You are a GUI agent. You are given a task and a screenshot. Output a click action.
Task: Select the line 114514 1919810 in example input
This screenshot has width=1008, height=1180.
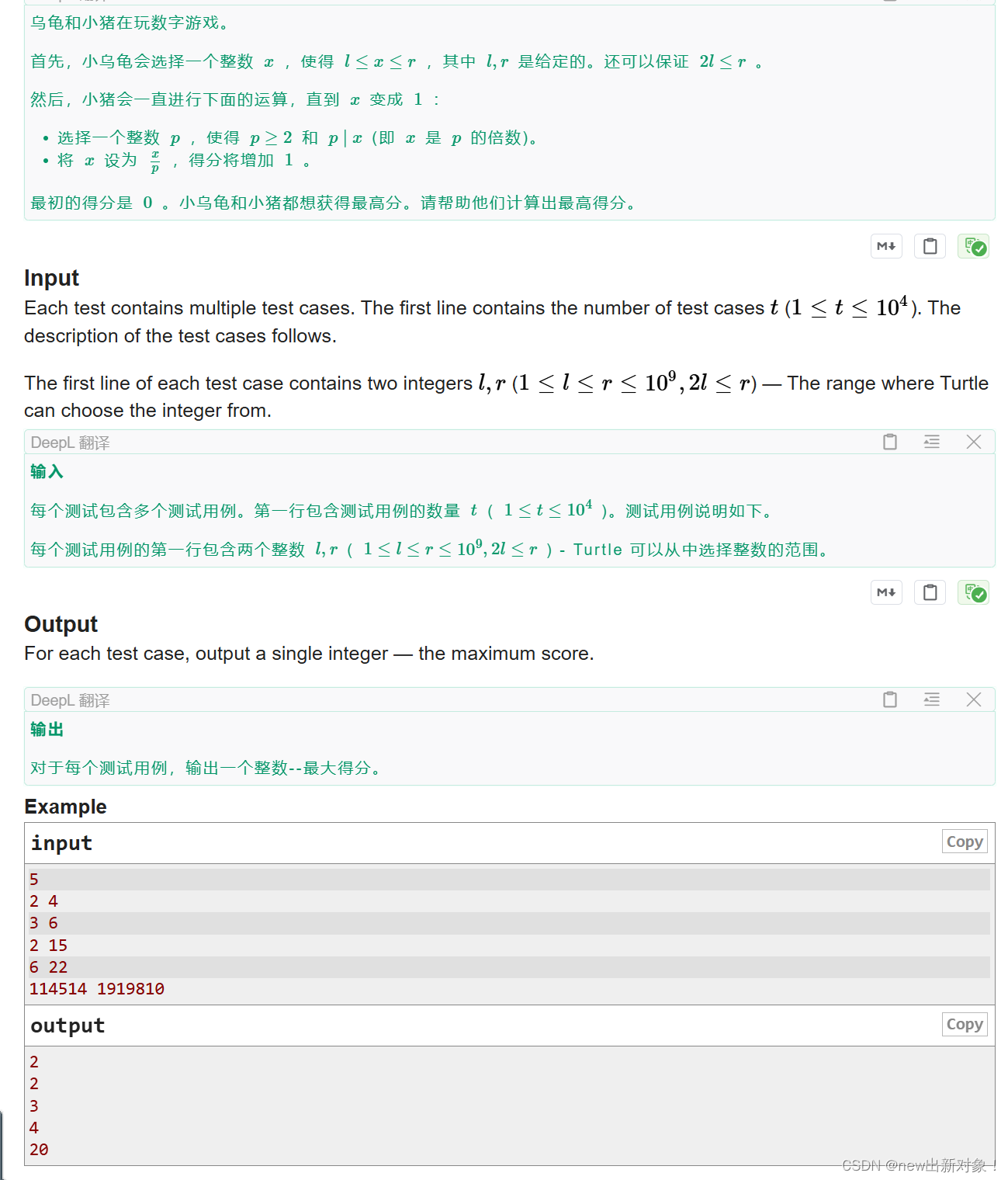coord(96,989)
